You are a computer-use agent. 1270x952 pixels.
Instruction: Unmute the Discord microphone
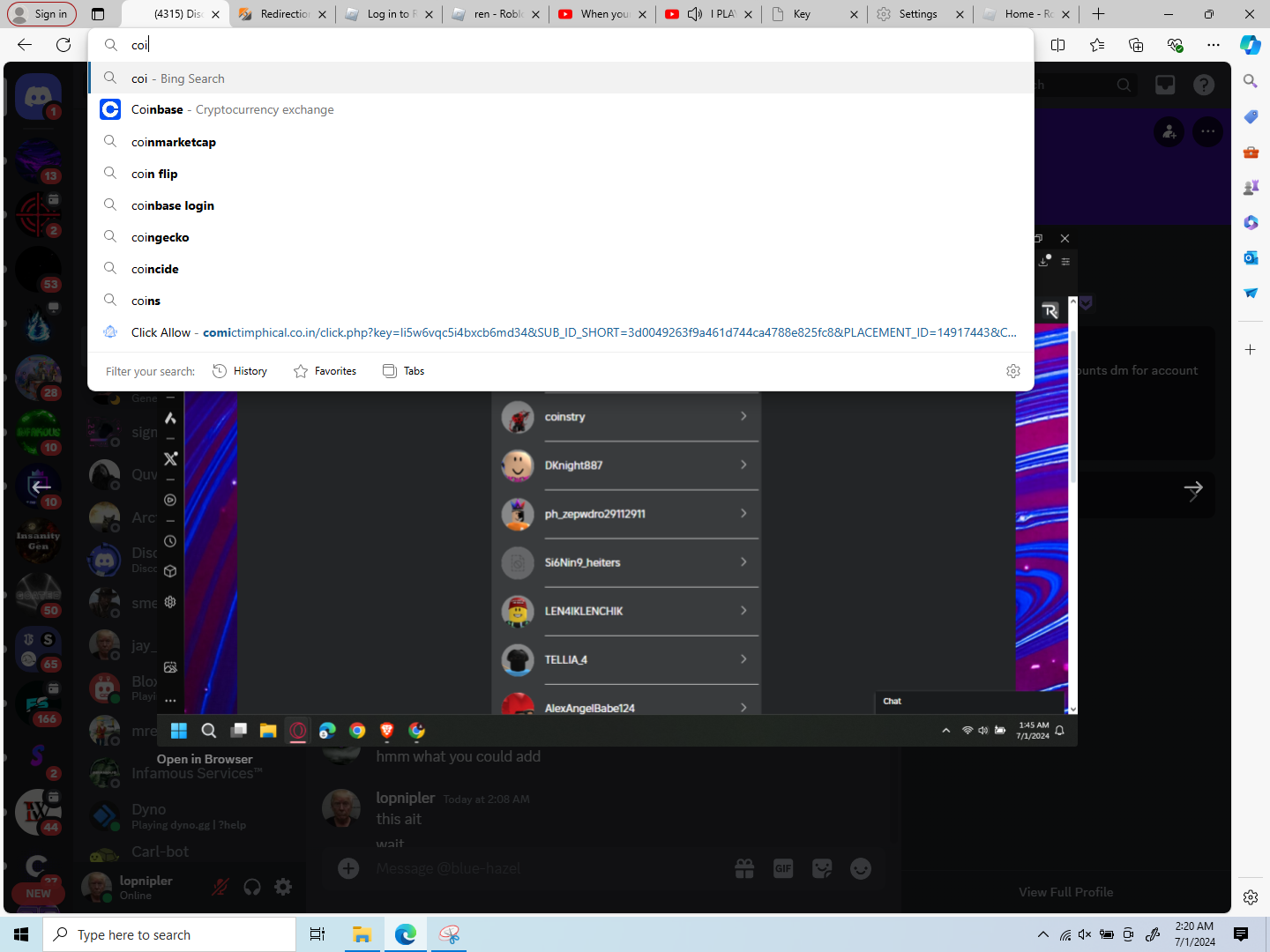point(220,887)
